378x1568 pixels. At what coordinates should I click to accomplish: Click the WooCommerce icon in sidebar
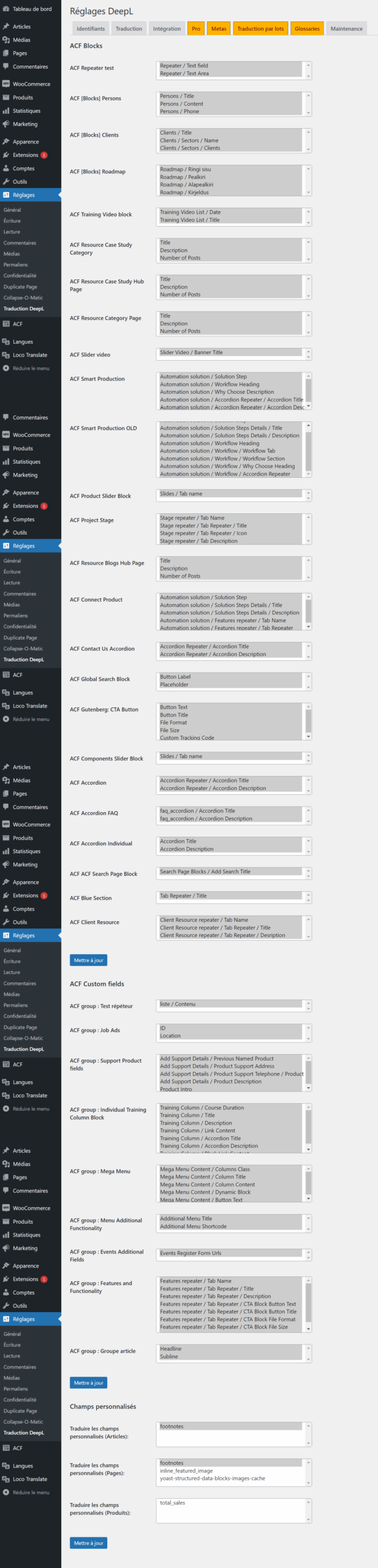[6, 84]
